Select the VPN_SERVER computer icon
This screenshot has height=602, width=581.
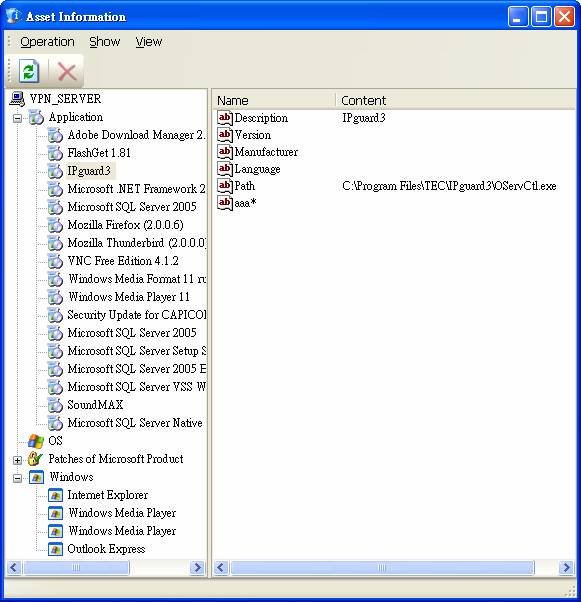[18, 99]
